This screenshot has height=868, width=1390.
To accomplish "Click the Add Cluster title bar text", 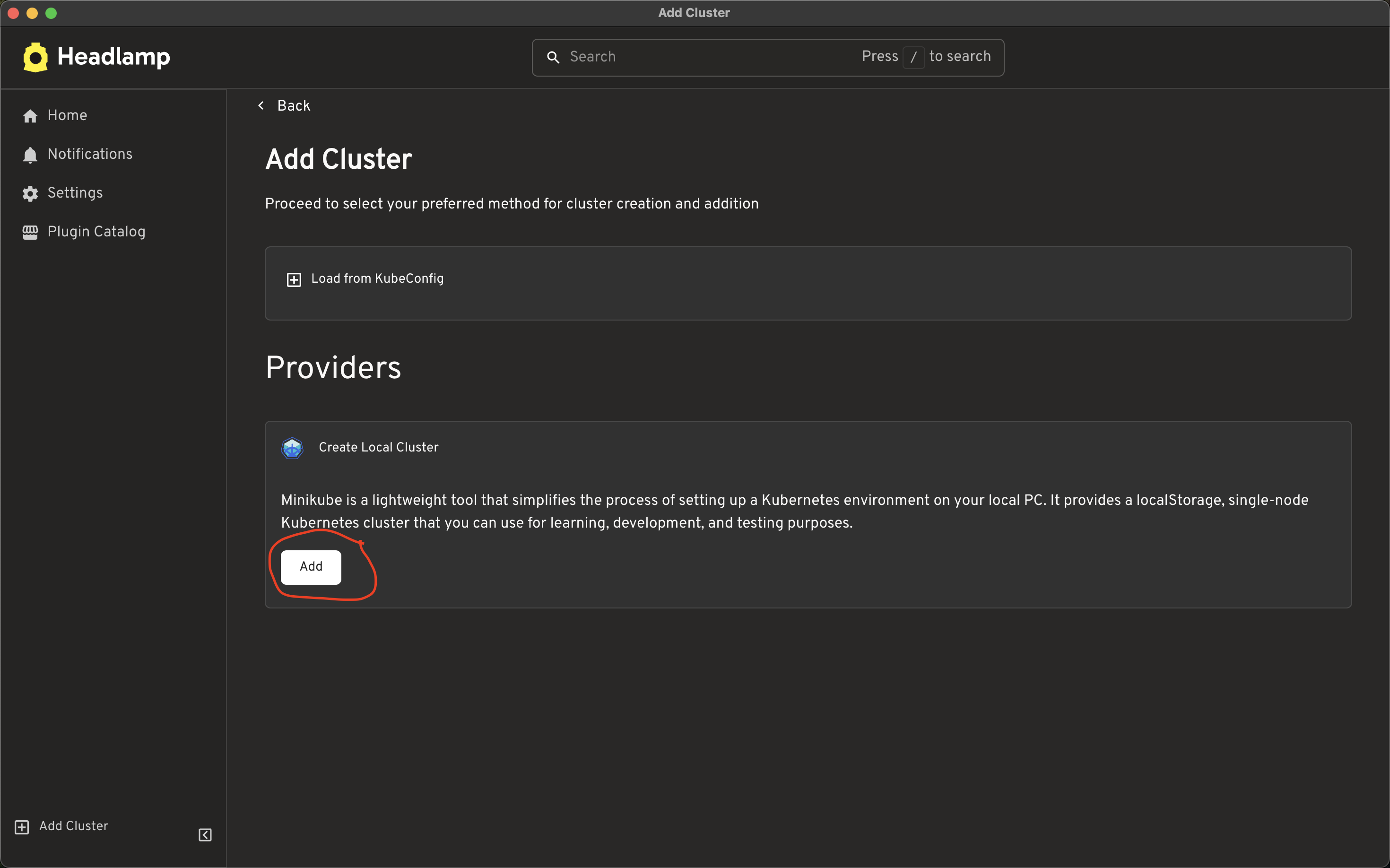I will [x=694, y=13].
